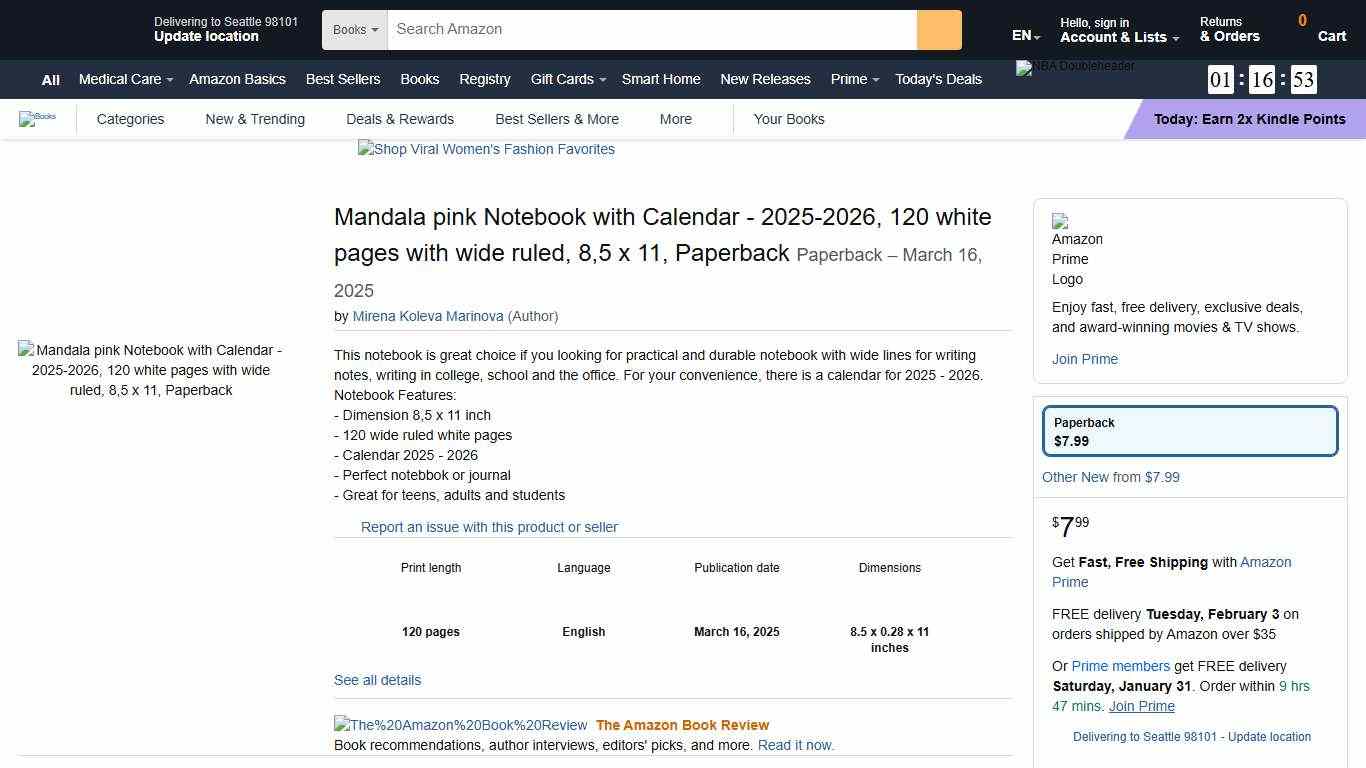
Task: Open Shop Viral Women's Fashion Favorites banner
Action: click(x=486, y=149)
